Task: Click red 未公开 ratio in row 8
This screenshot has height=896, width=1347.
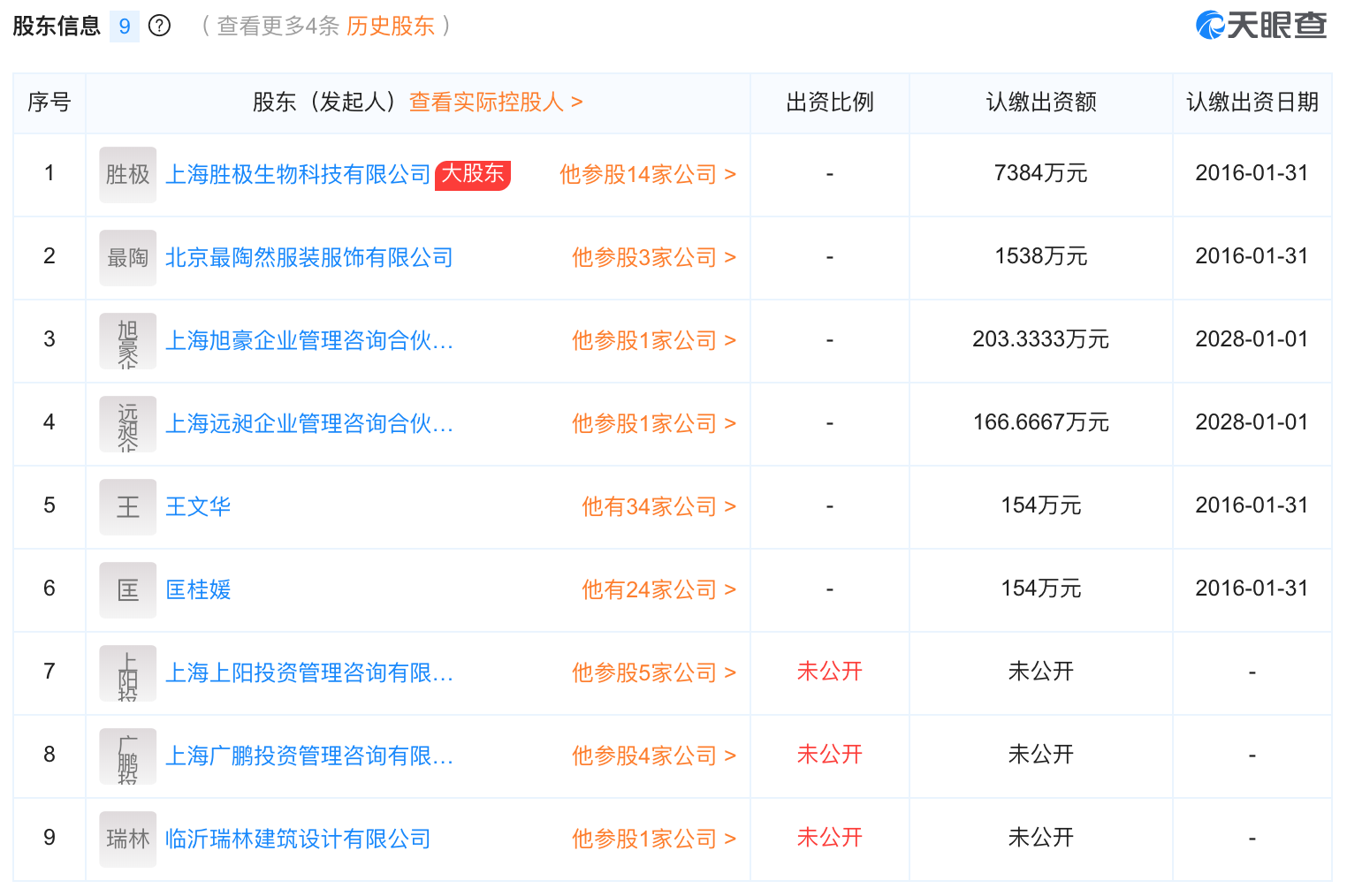Action: pos(830,755)
